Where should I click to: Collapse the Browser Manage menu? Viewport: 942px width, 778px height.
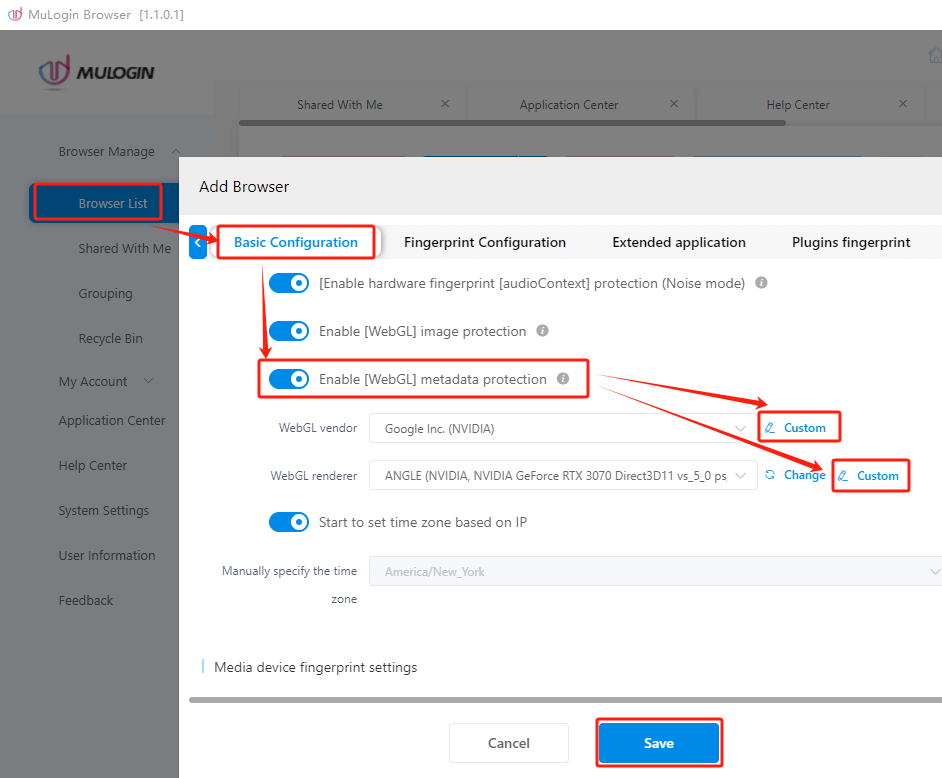coord(176,151)
